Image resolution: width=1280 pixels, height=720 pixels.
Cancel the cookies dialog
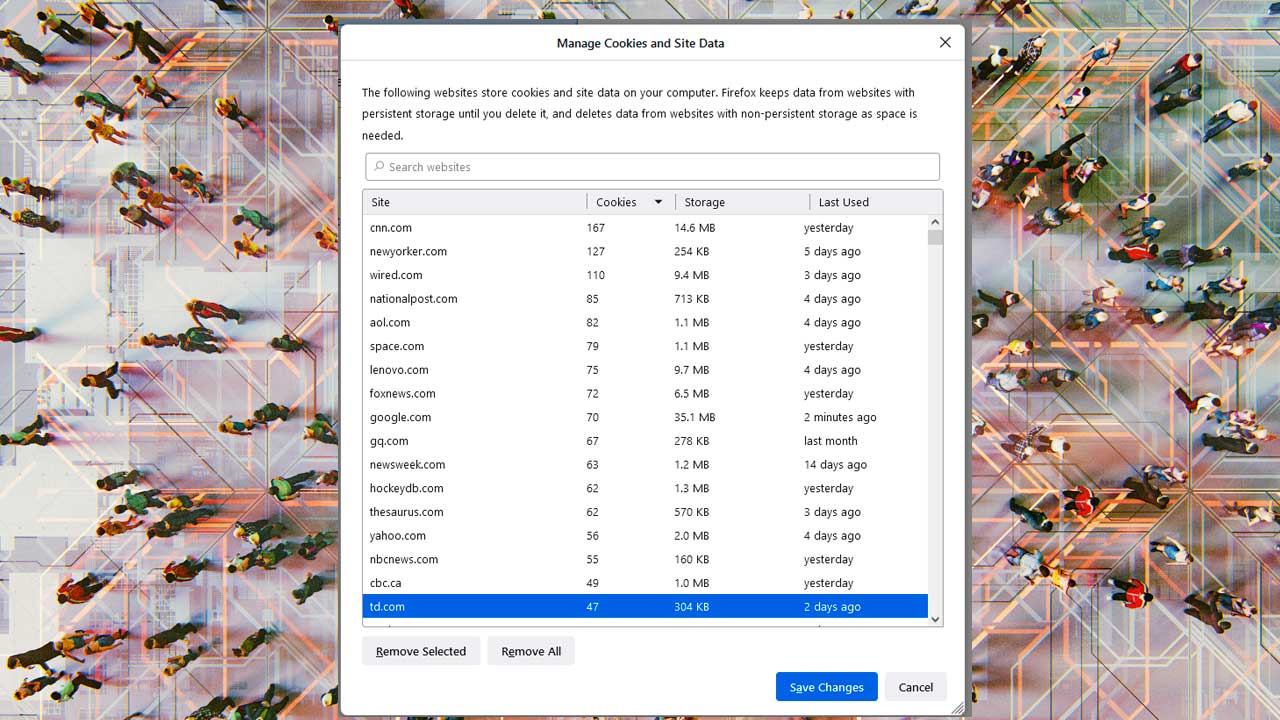coord(915,687)
